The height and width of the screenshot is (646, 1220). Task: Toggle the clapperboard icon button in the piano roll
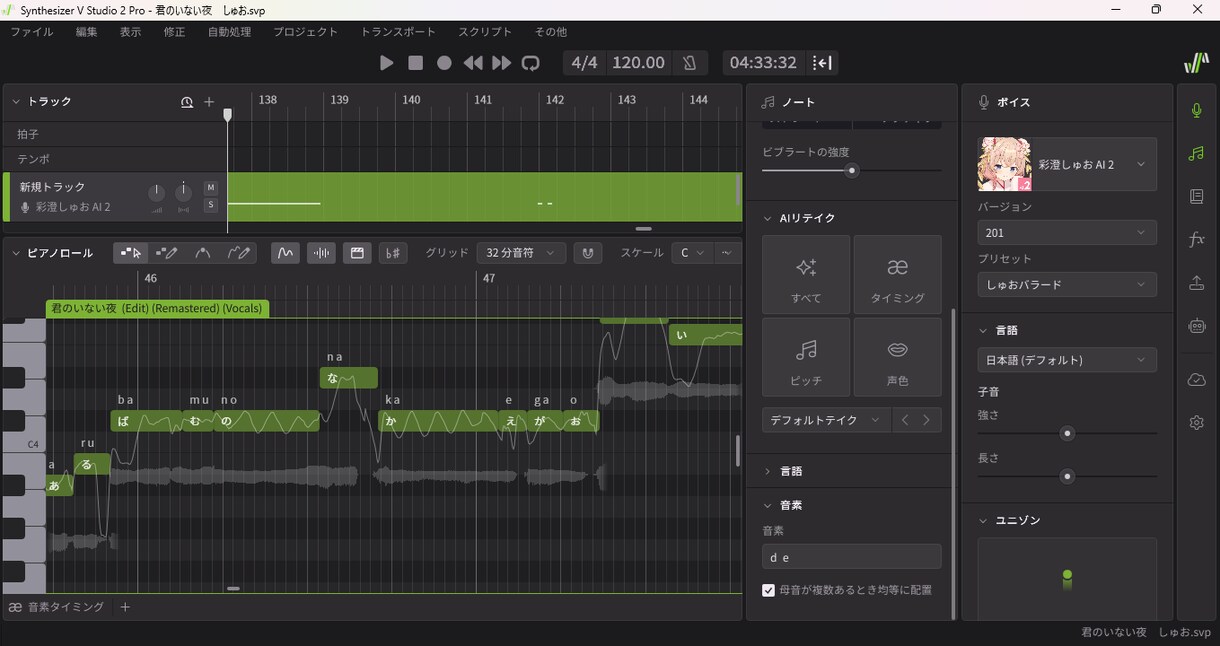[356, 253]
